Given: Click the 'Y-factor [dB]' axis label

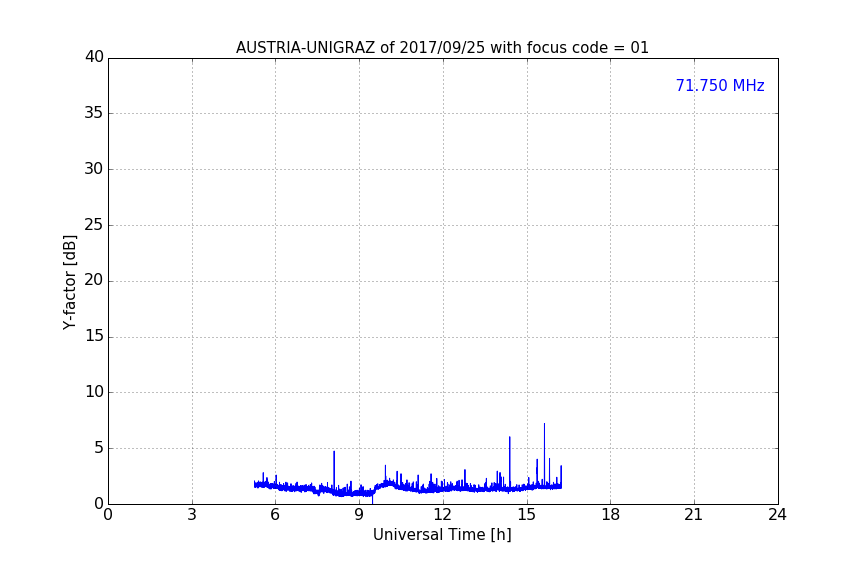Looking at the screenshot, I should tap(69, 282).
